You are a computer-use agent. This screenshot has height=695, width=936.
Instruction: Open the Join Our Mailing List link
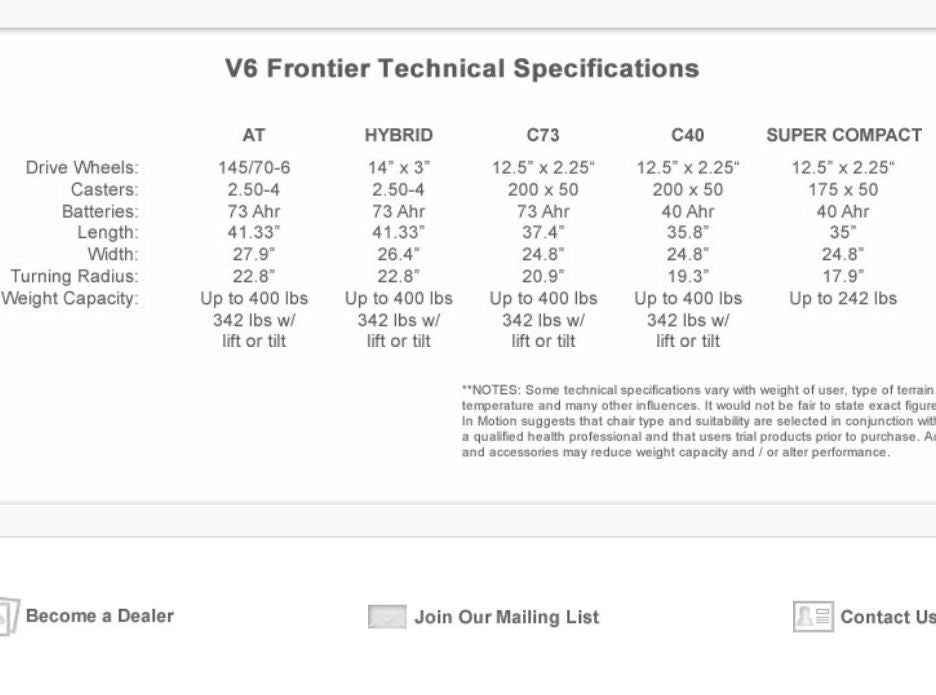[506, 617]
